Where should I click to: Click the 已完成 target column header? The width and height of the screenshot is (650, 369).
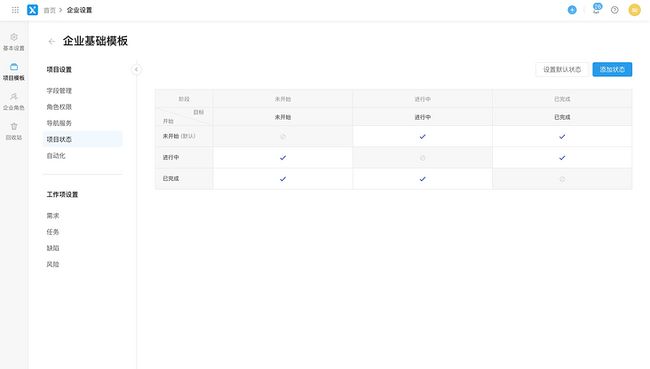(x=562, y=117)
